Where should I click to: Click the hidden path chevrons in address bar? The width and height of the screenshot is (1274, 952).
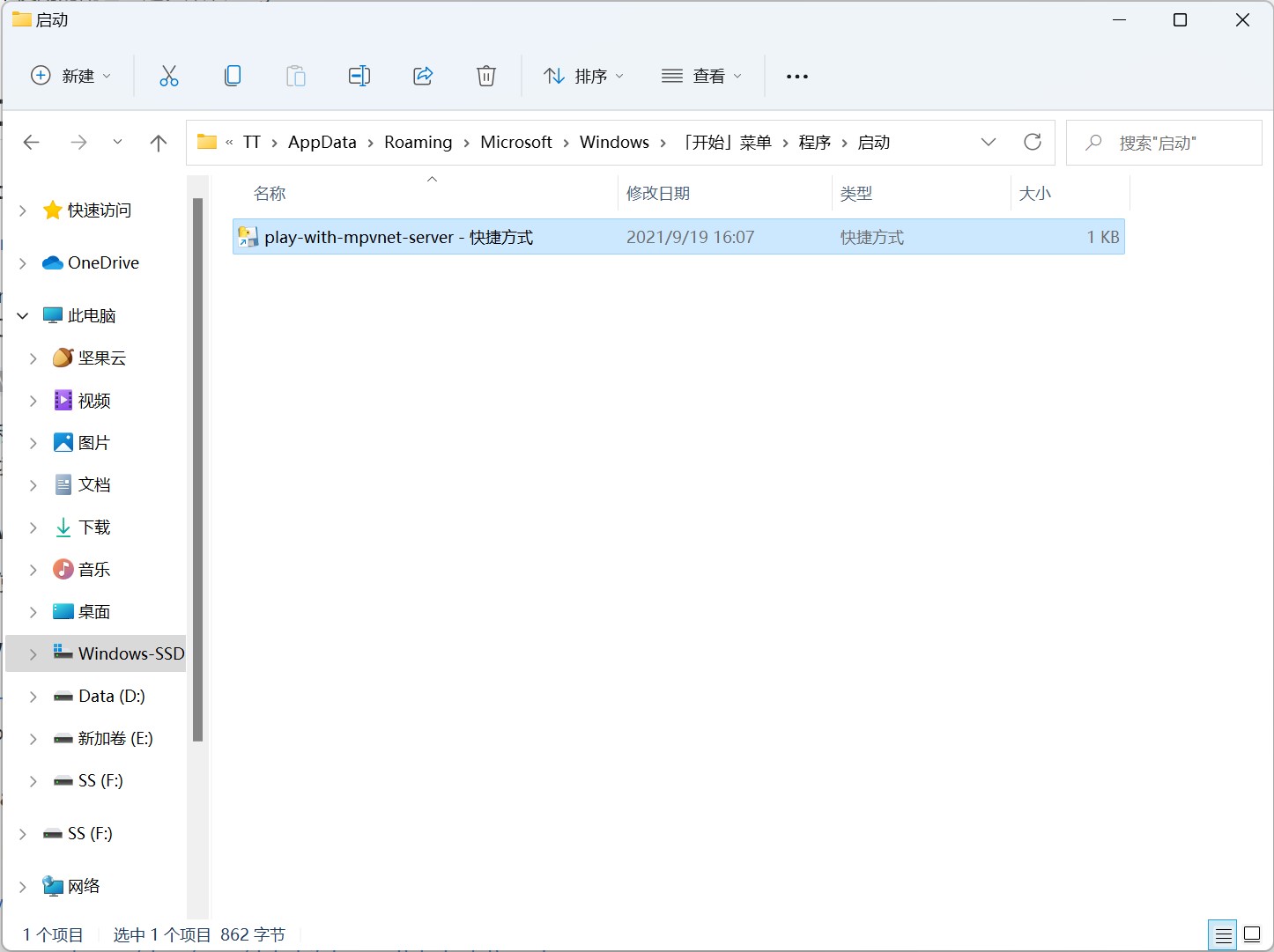[229, 143]
